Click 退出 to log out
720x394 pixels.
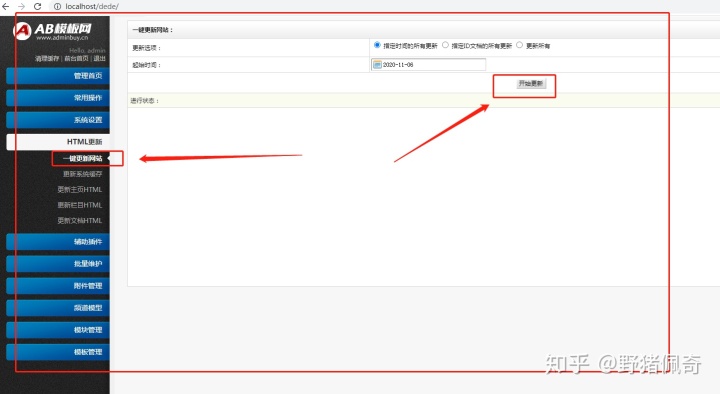click(100, 58)
